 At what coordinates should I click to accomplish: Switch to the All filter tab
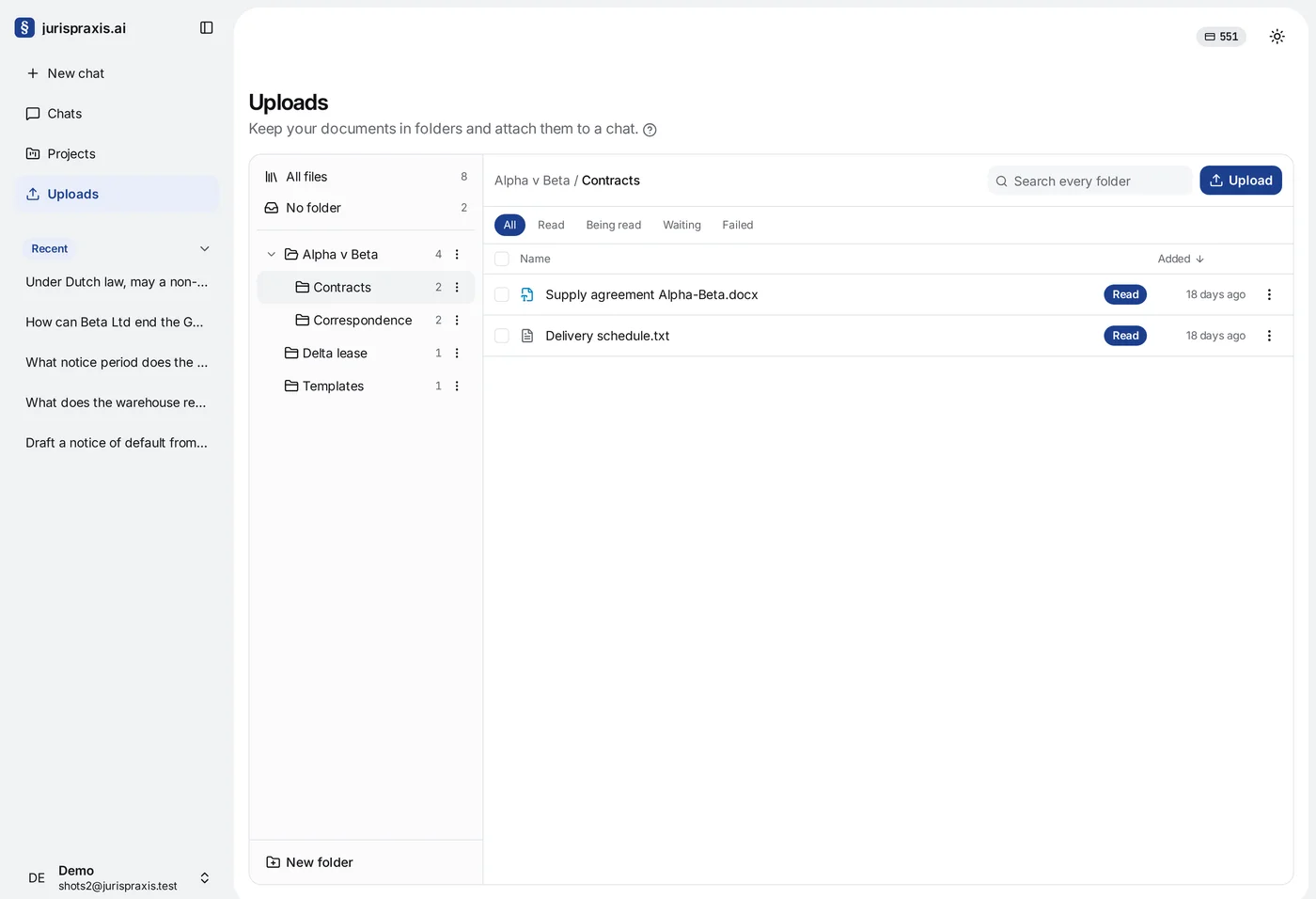[x=509, y=225]
